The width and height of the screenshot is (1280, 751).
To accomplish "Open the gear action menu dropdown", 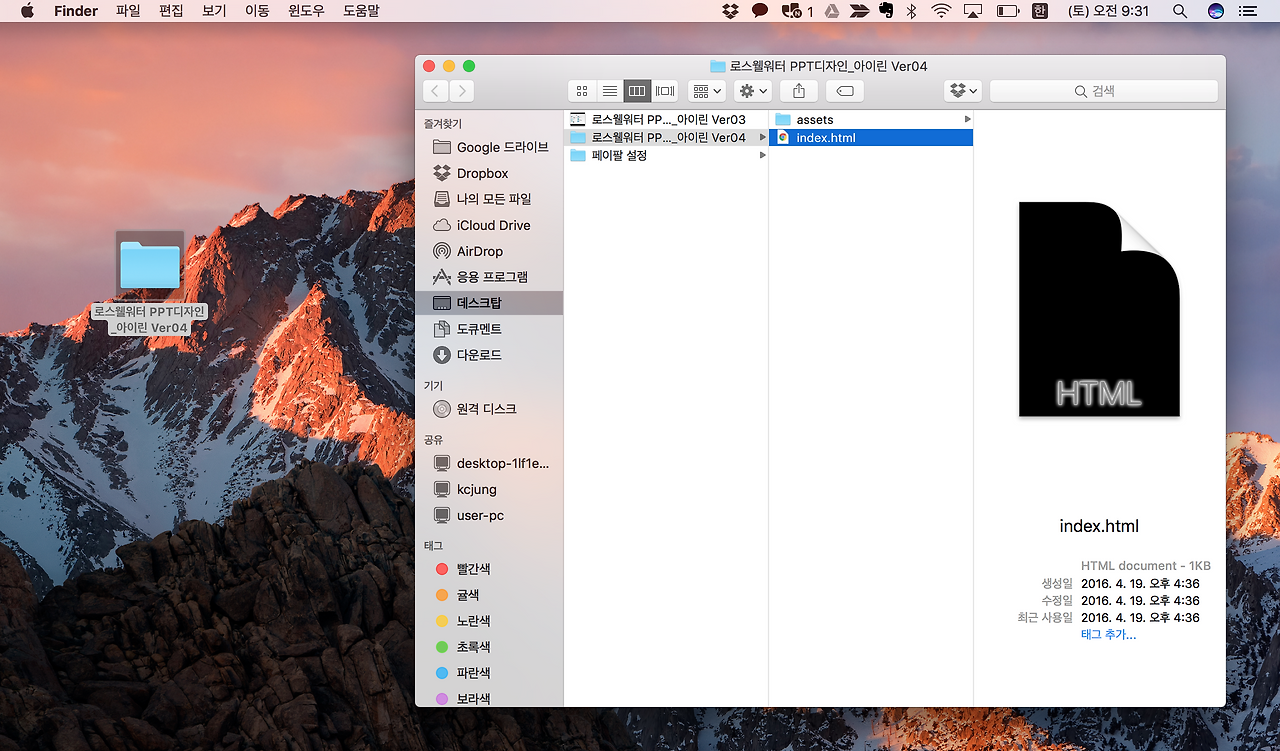I will pyautogui.click(x=752, y=91).
